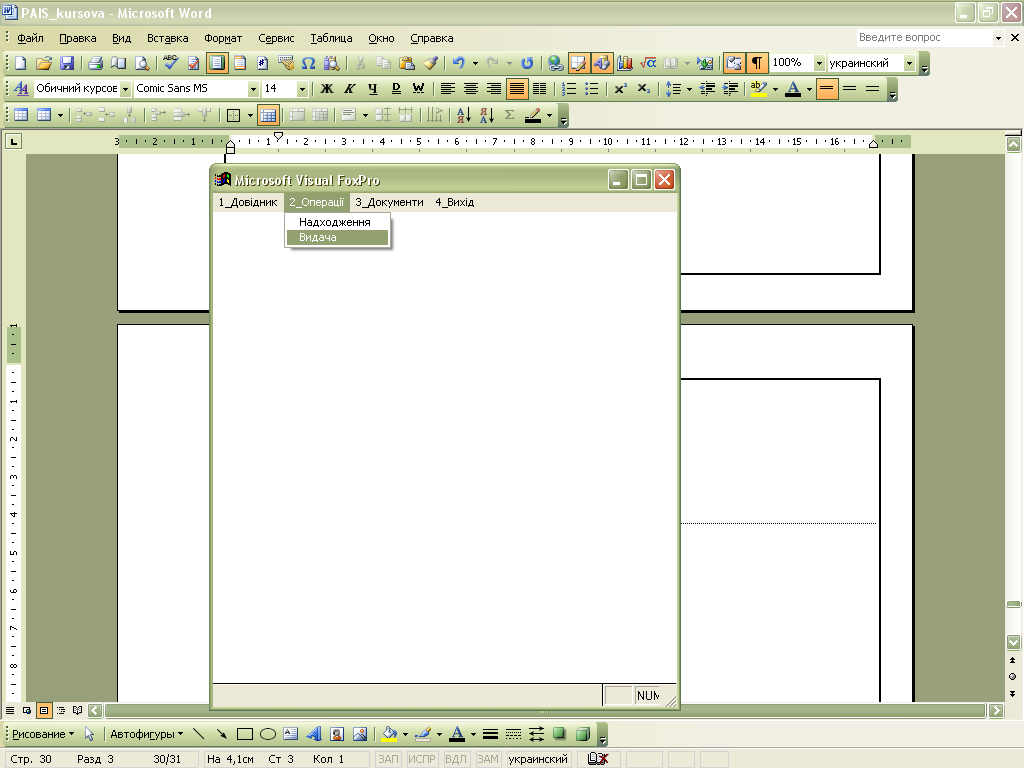The image size is (1024, 768).
Task: Apply bulleted list formatting
Action: point(592,89)
